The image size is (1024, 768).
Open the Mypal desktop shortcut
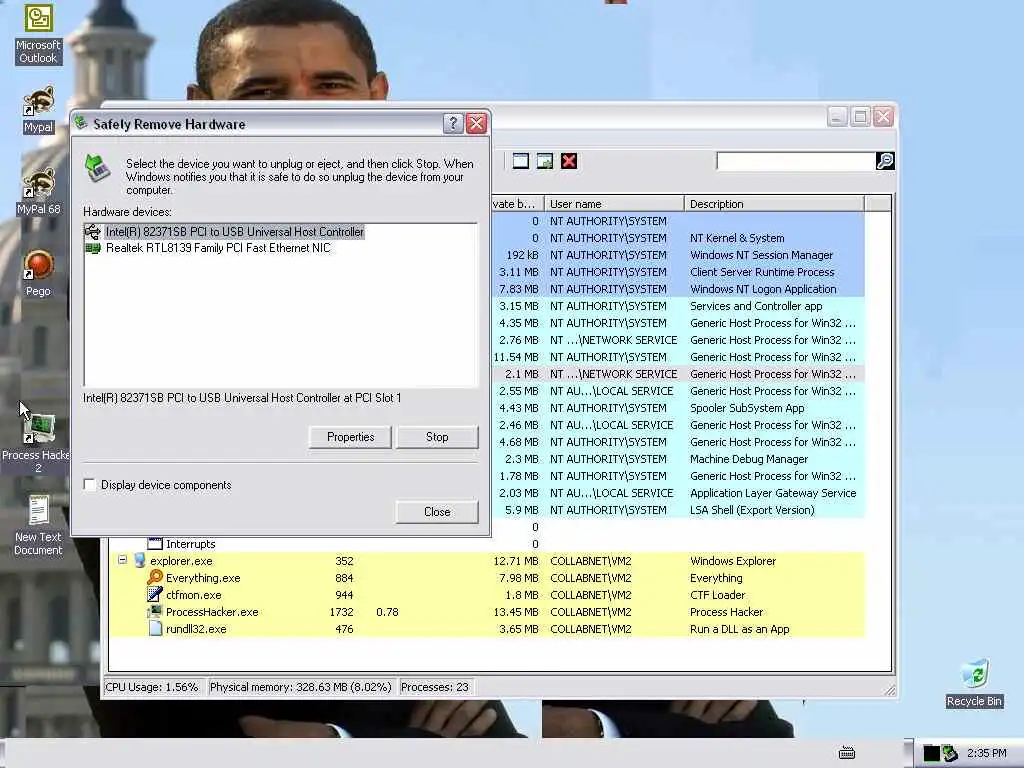[x=38, y=110]
